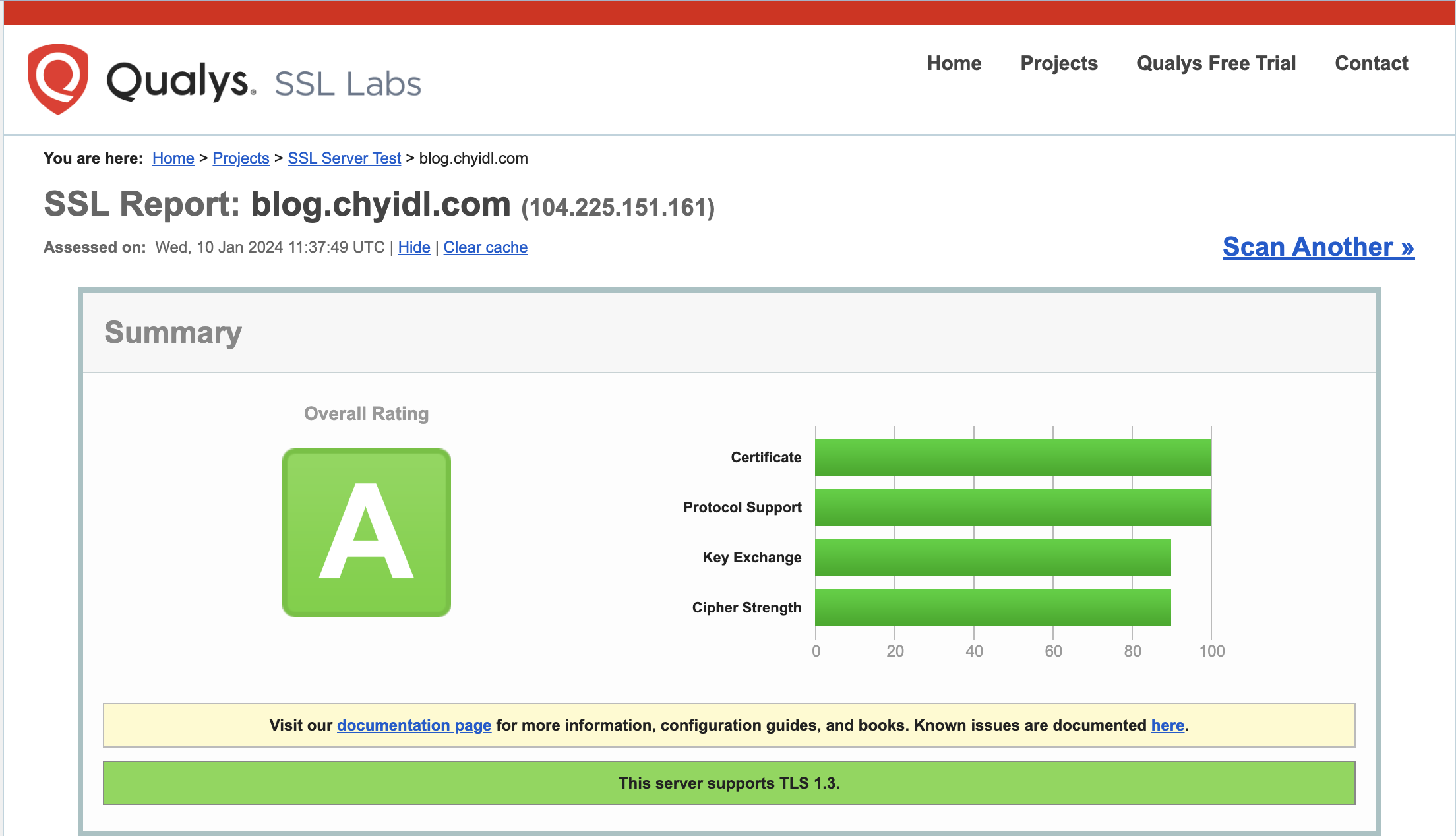Select the red Qualys shield emblem

(x=58, y=78)
